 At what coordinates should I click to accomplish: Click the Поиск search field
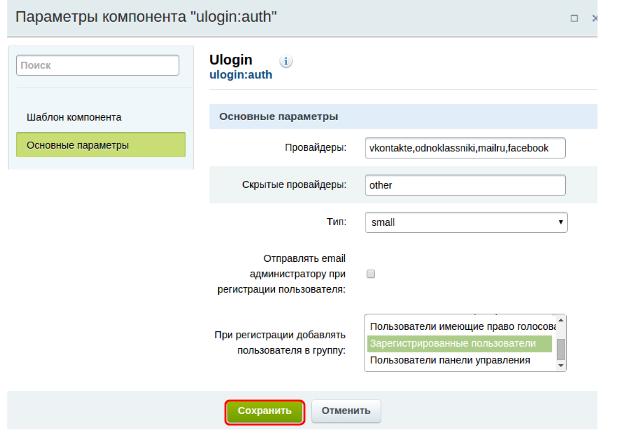tap(98, 65)
